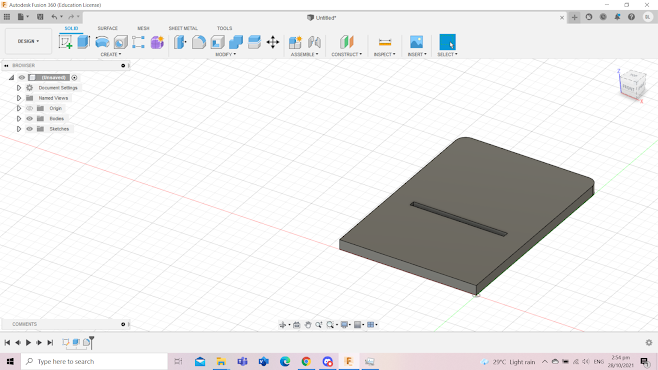The width and height of the screenshot is (658, 370).
Task: Click the Look At icon
Action: [x=296, y=325]
